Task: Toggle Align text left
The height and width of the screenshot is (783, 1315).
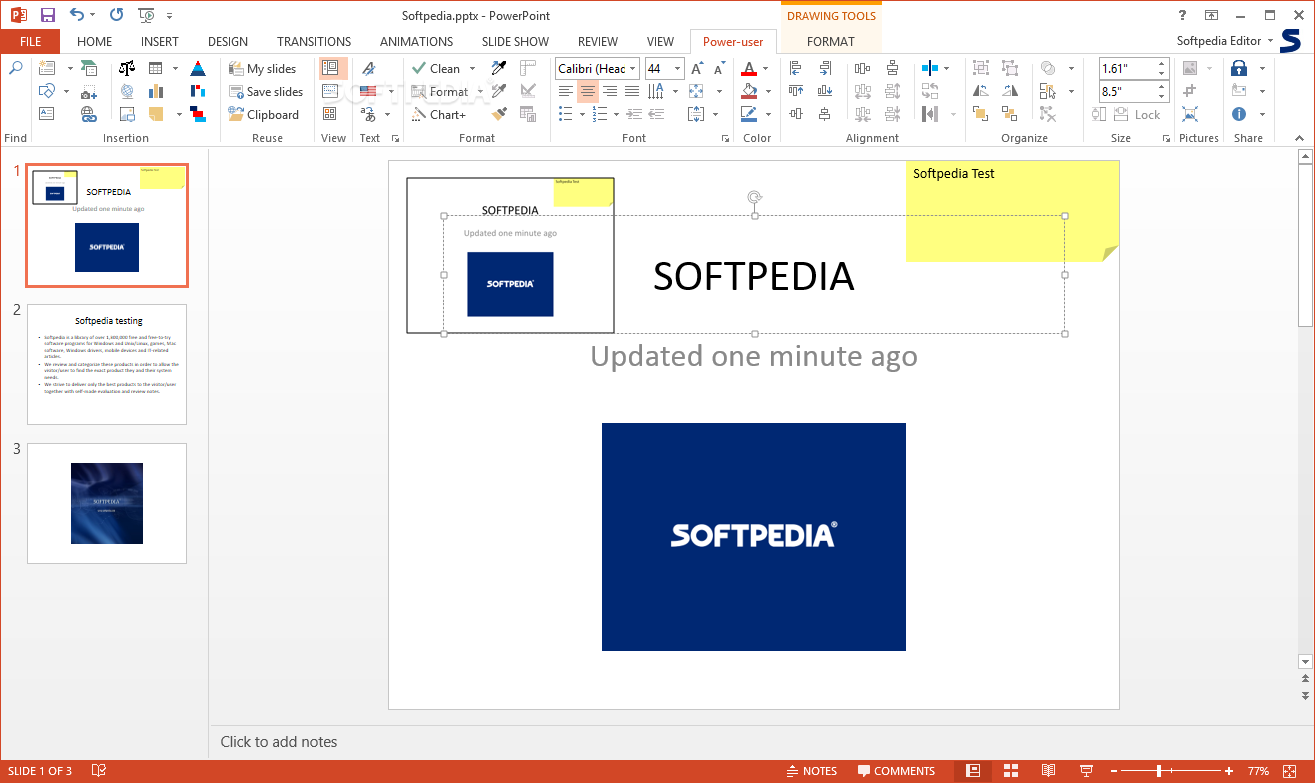Action: click(x=566, y=91)
